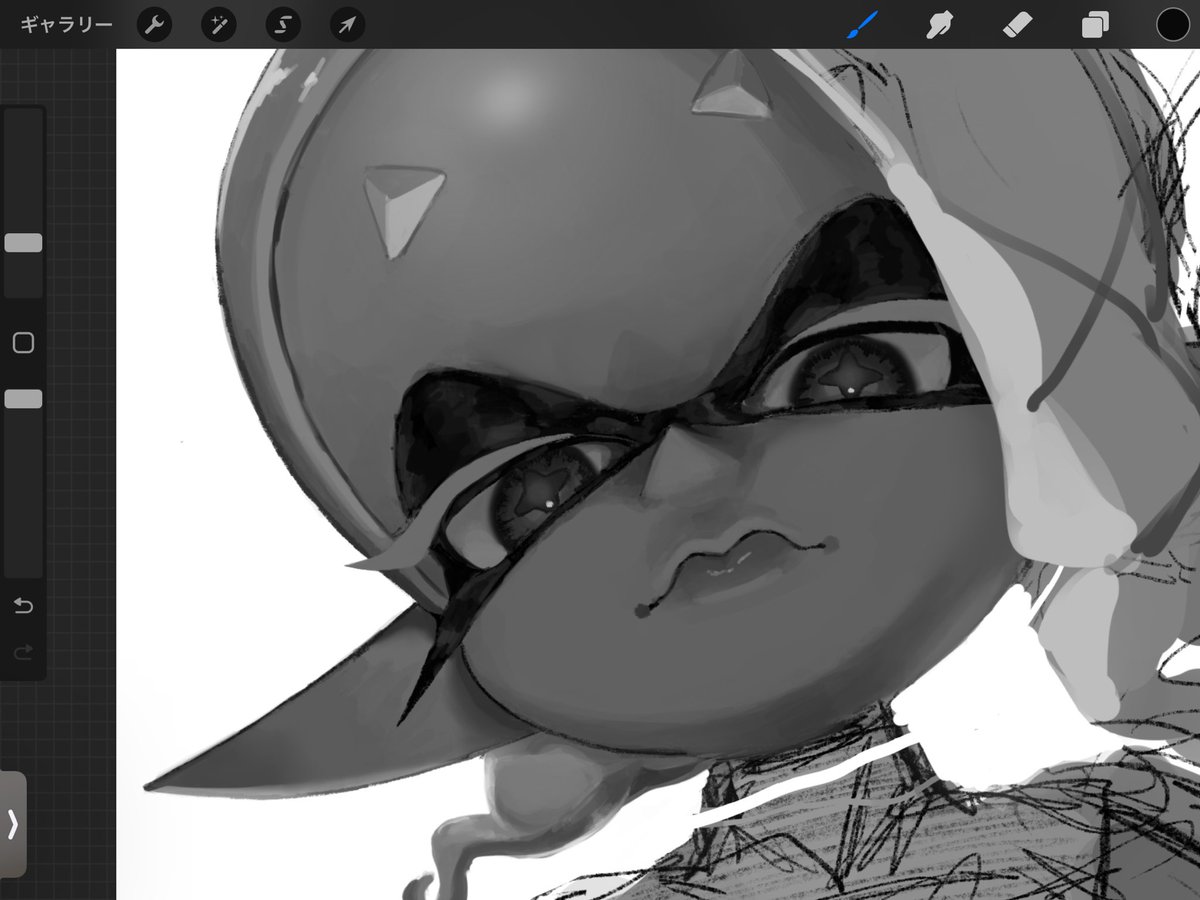Image resolution: width=1200 pixels, height=900 pixels.
Task: Open the black active color picker
Action: click(x=1172, y=25)
